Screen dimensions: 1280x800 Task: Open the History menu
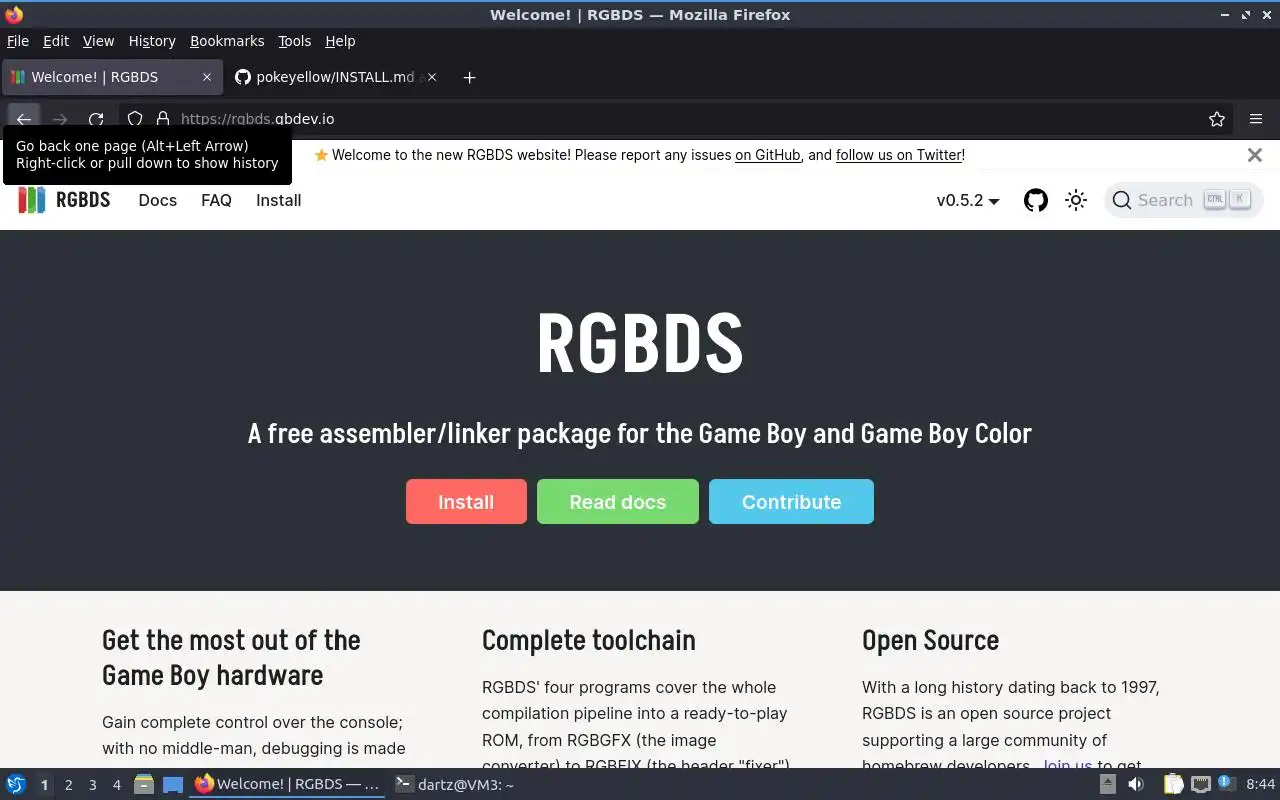tap(152, 41)
